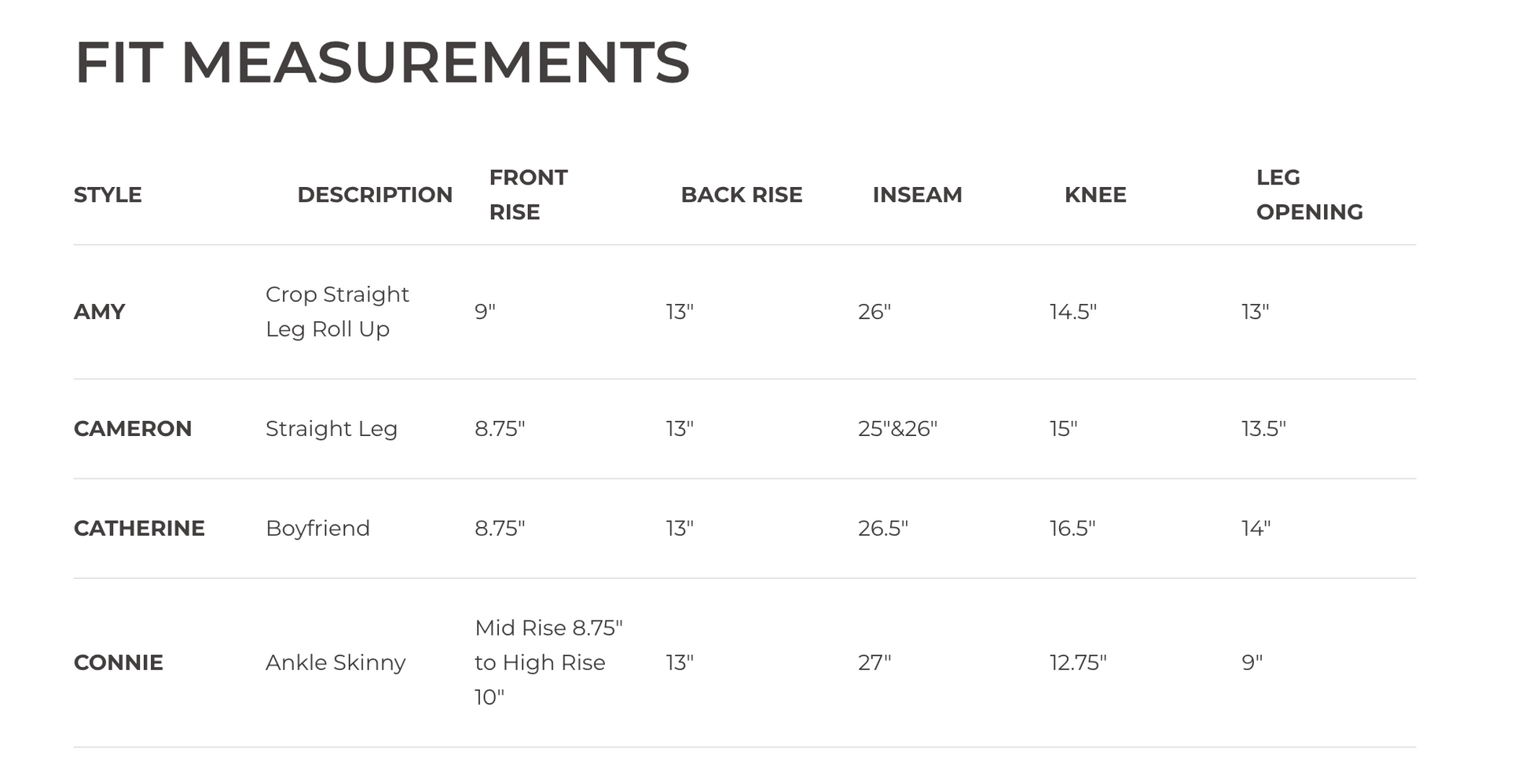This screenshot has width=1529, height=784.
Task: Select the INSEAM column header
Action: [917, 195]
